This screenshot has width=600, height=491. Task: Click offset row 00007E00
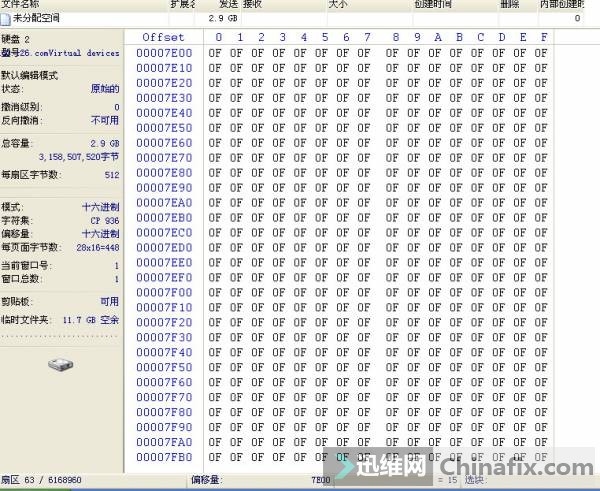tap(164, 53)
